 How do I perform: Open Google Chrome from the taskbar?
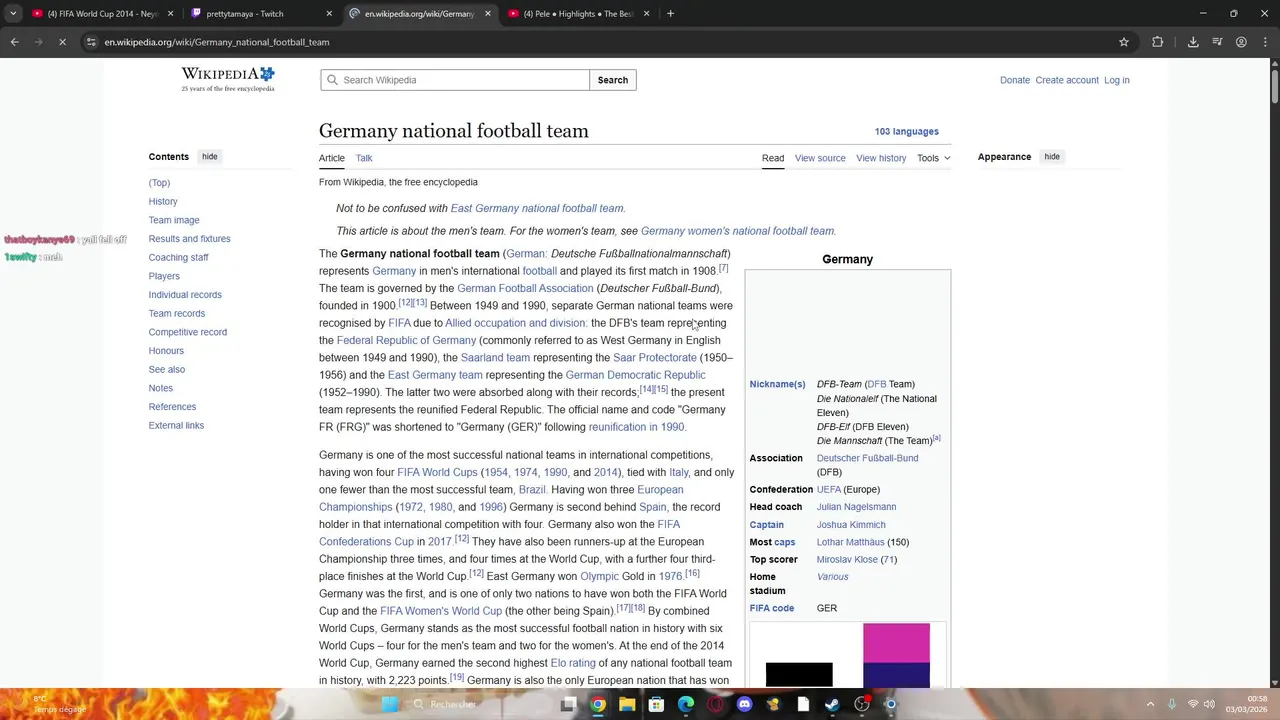coord(597,704)
